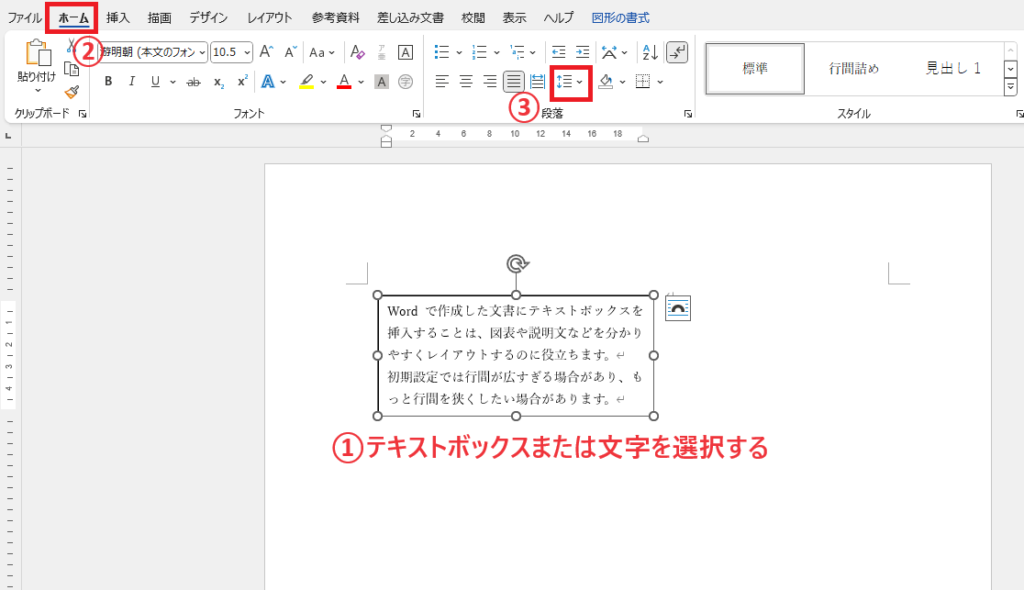Toggle underline formatting
1024x590 pixels.
point(155,81)
